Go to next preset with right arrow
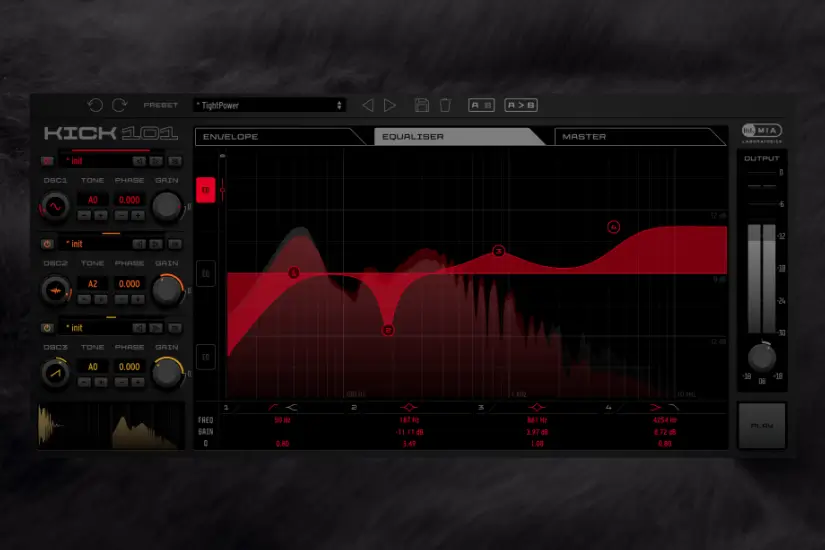Screen dimensions: 825x550 click(x=390, y=105)
